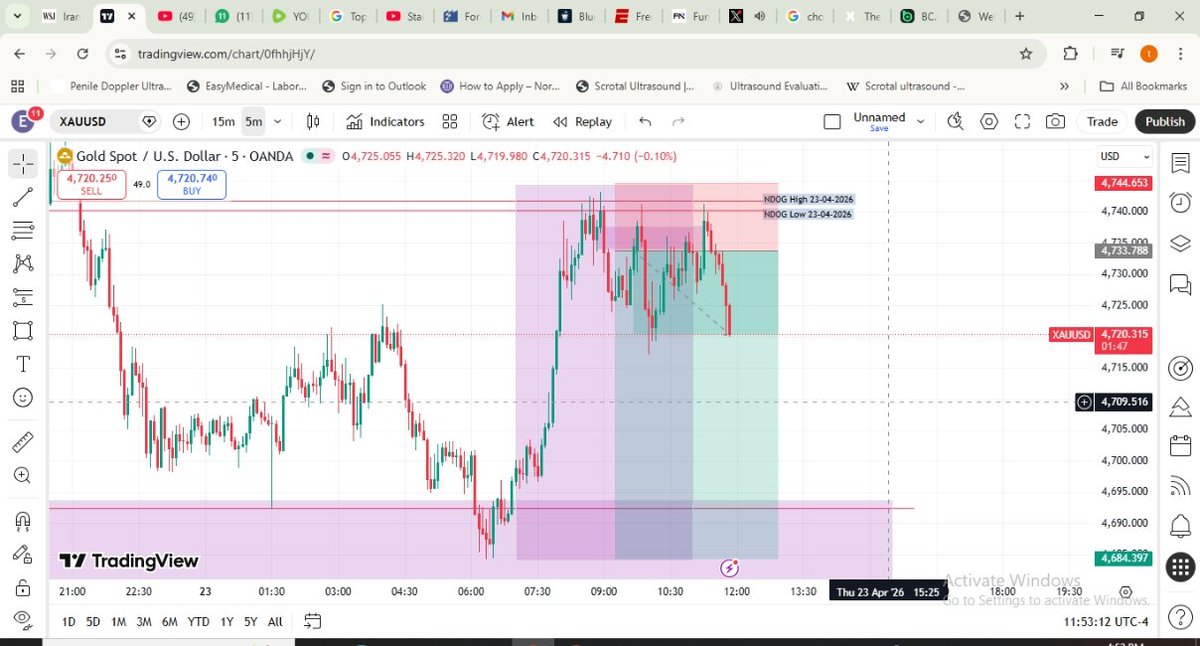Enter fullscreen mode
The height and width of the screenshot is (646, 1200).
click(1022, 122)
